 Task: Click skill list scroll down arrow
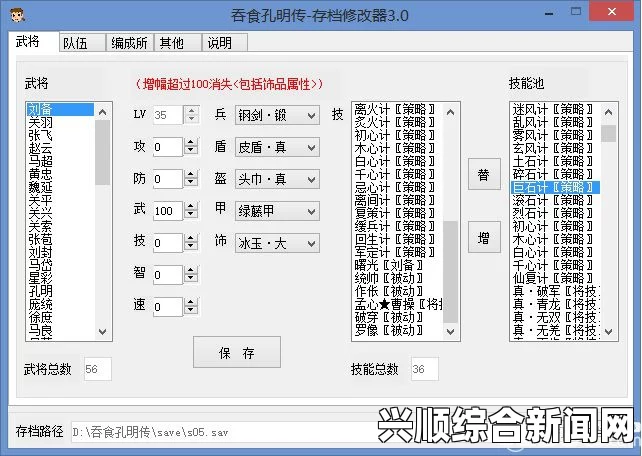click(450, 332)
